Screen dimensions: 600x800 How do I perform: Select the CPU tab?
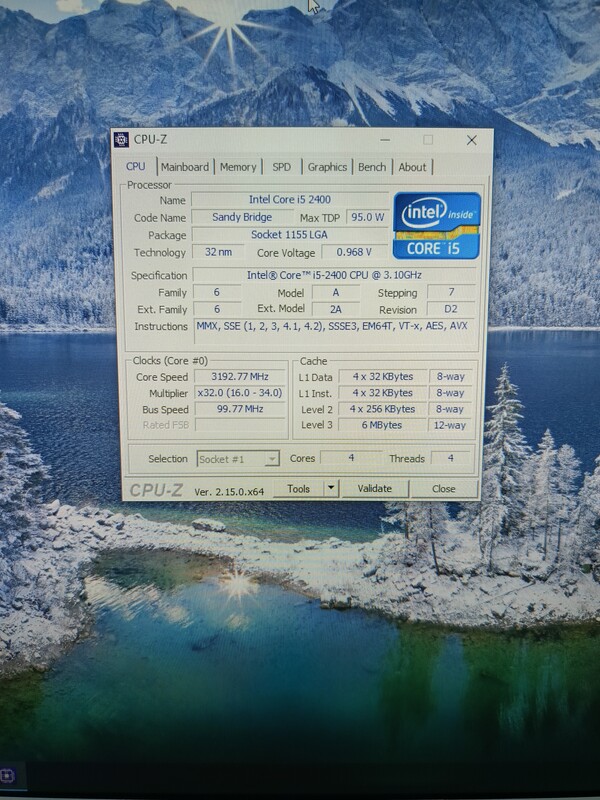[x=136, y=166]
